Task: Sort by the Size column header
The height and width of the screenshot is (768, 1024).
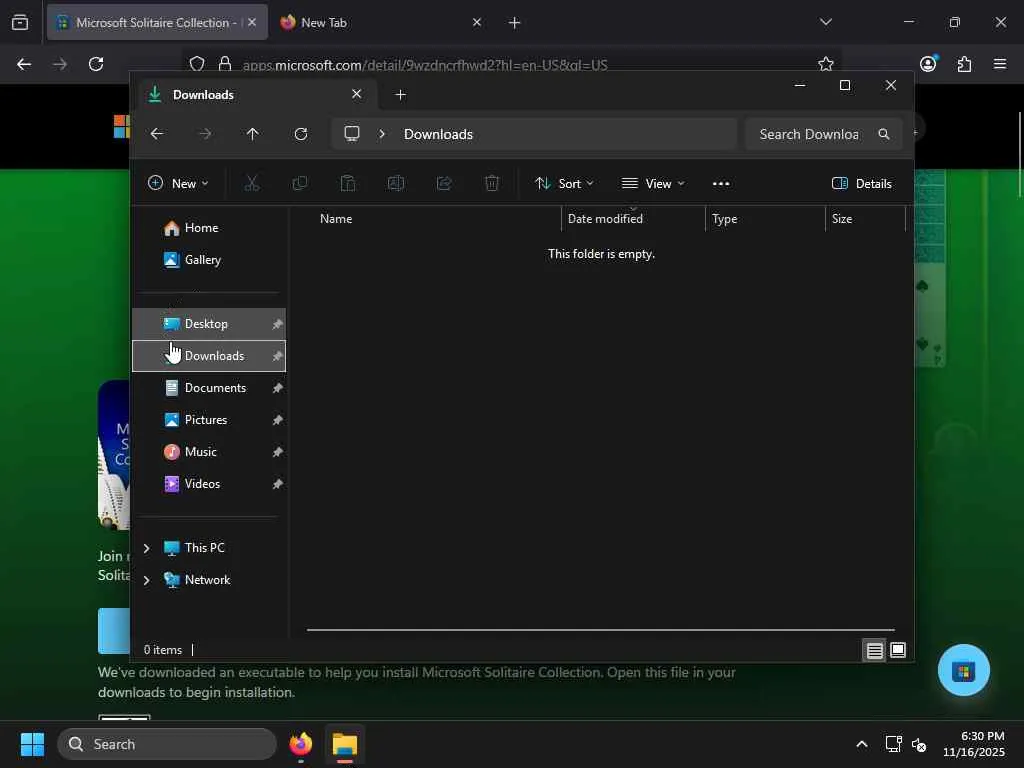Action: [x=865, y=219]
